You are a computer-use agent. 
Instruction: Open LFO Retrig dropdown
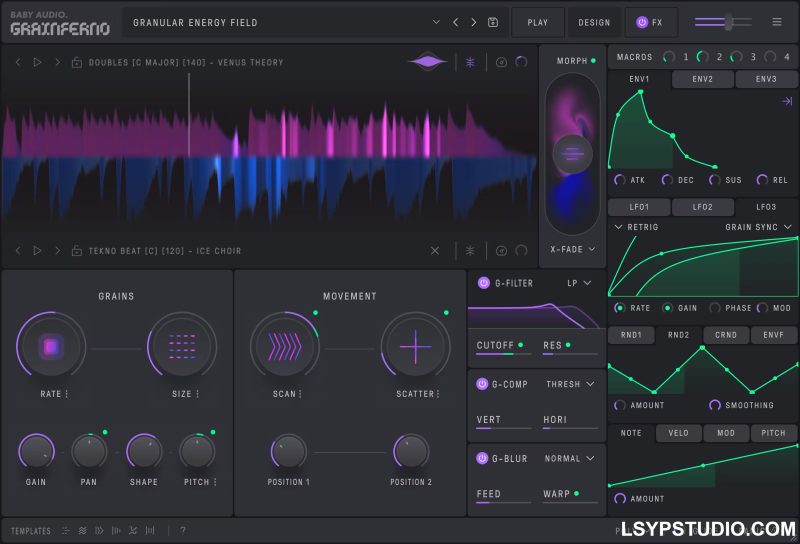636,227
